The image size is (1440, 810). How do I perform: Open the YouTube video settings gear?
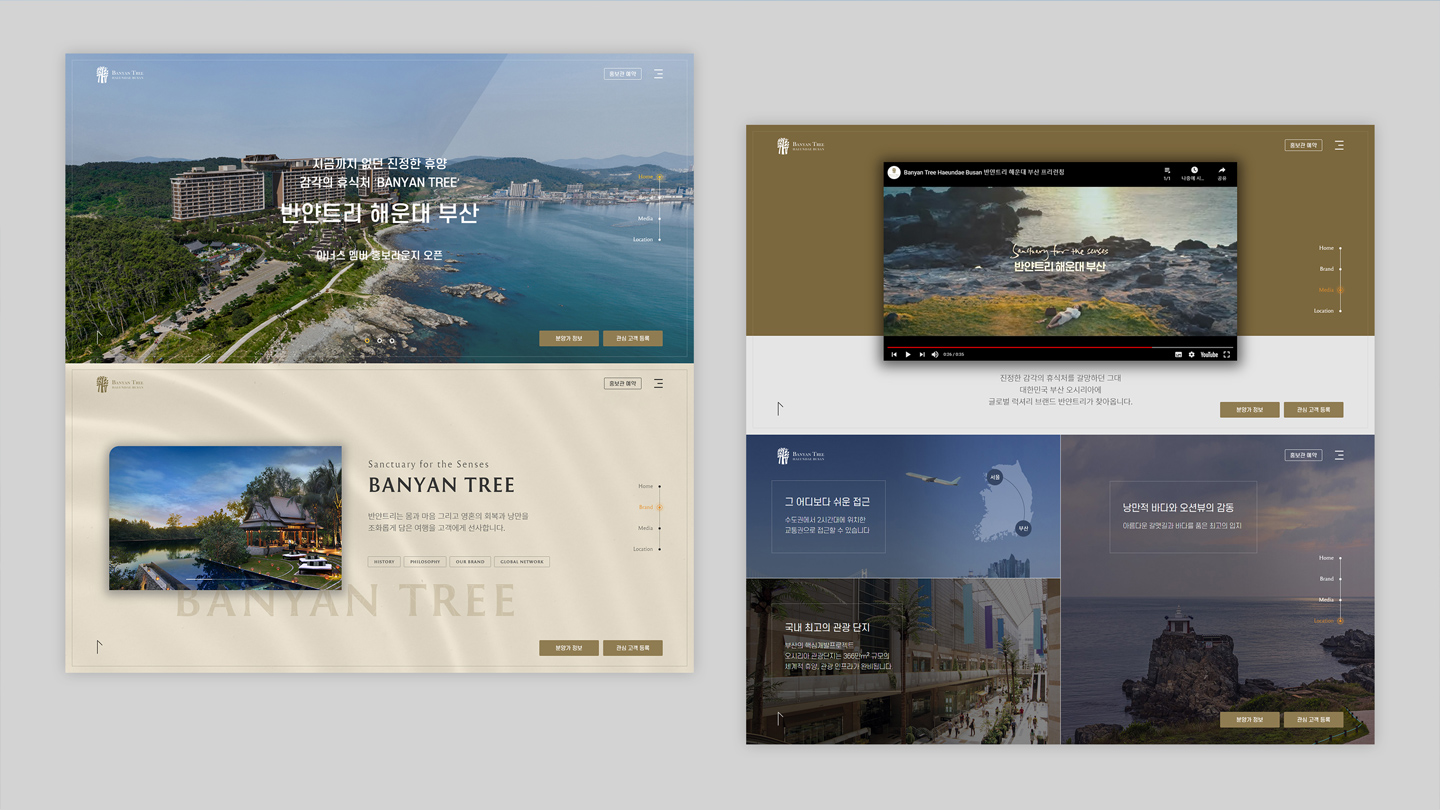tap(1191, 354)
